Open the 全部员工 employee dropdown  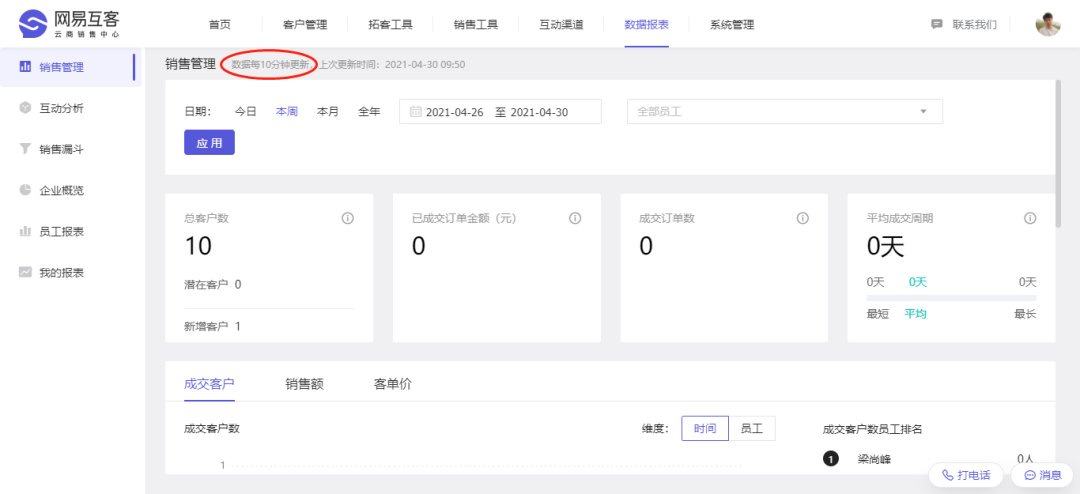[785, 112]
